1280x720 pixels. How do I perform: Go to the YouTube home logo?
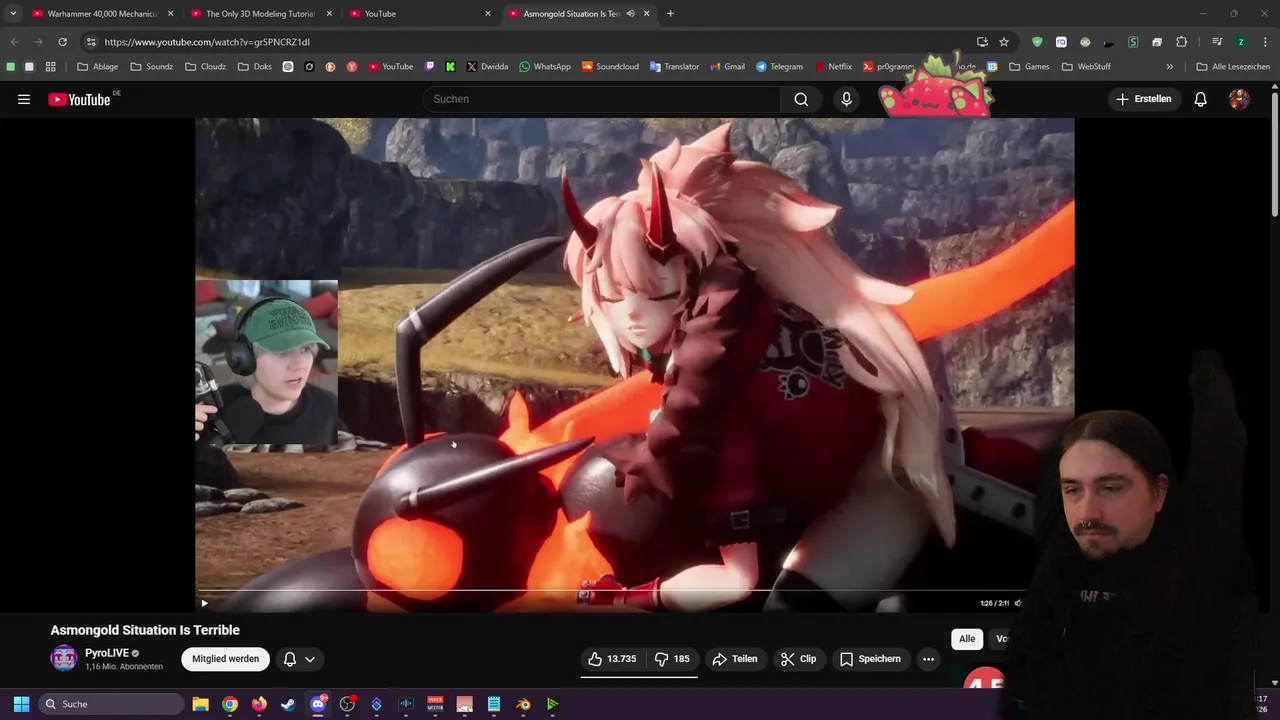click(x=79, y=99)
